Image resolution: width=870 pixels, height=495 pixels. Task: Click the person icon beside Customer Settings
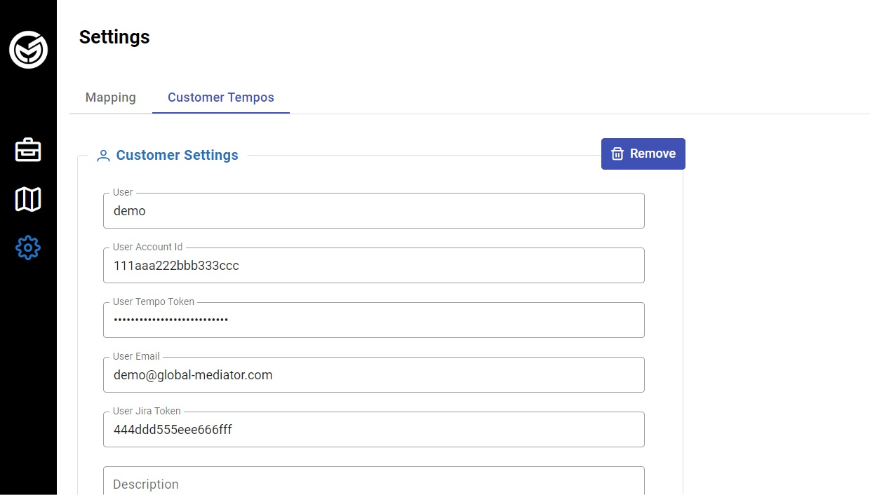[103, 156]
